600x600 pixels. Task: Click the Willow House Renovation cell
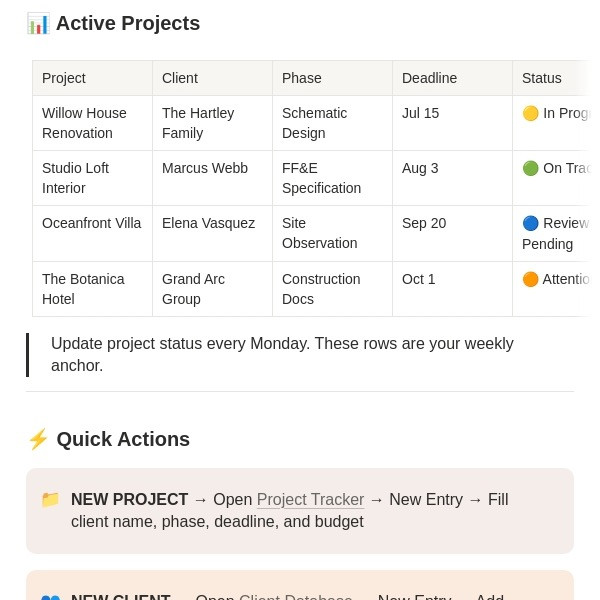[93, 123]
